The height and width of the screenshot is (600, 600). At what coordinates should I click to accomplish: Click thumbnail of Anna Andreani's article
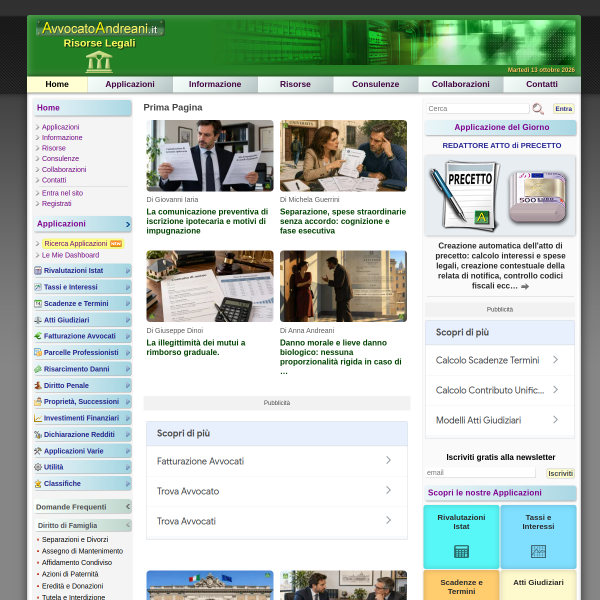click(x=343, y=286)
